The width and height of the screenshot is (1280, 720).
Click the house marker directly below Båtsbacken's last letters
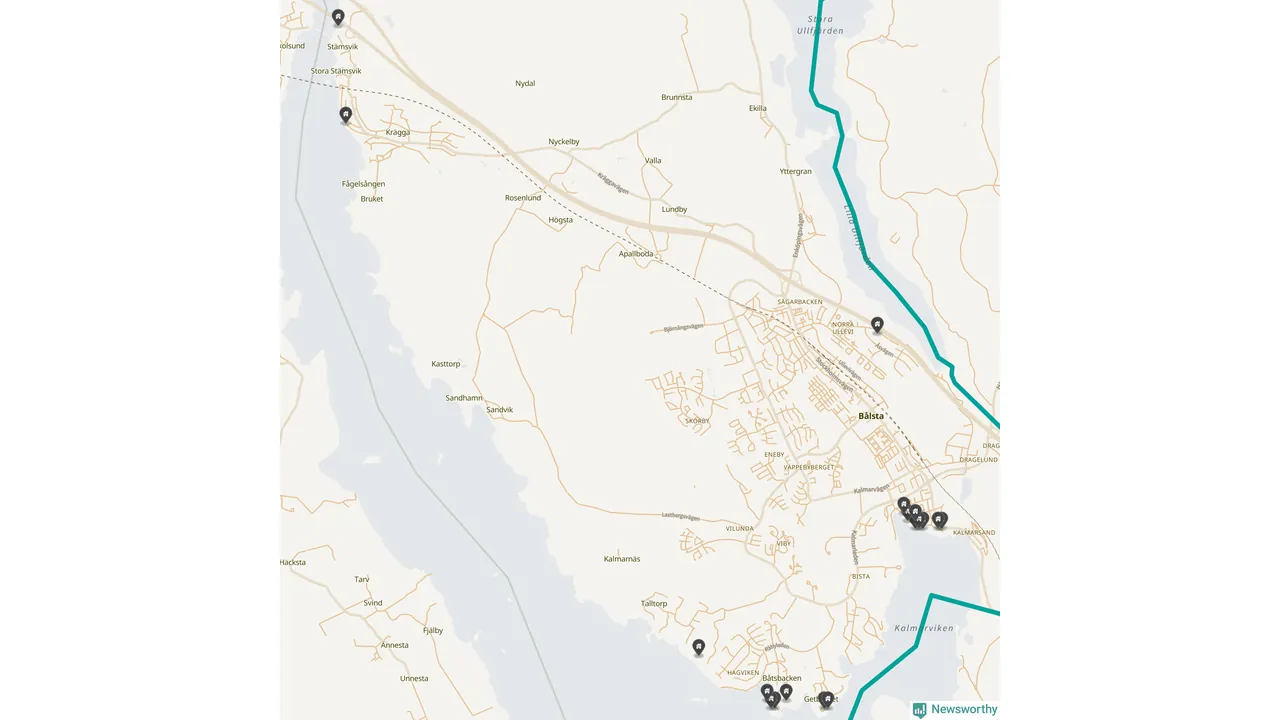(786, 691)
